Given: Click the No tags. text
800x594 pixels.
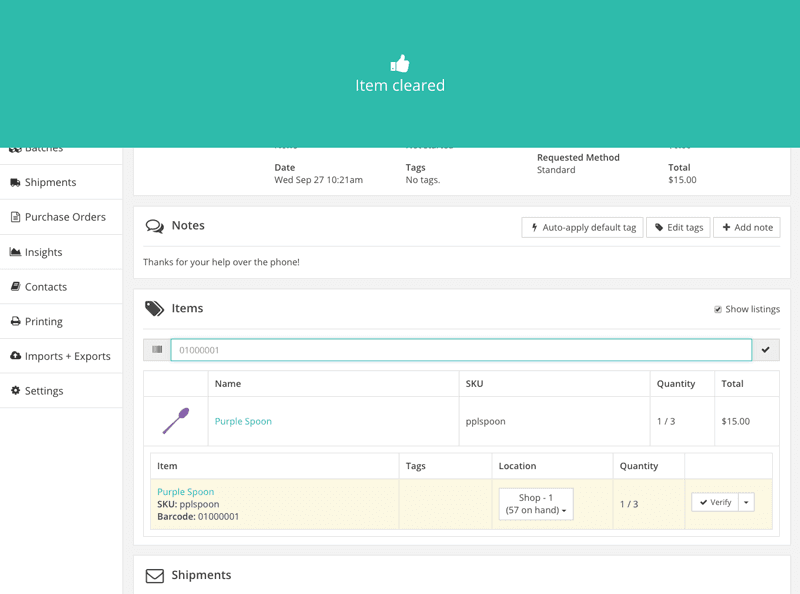Looking at the screenshot, I should 422,180.
